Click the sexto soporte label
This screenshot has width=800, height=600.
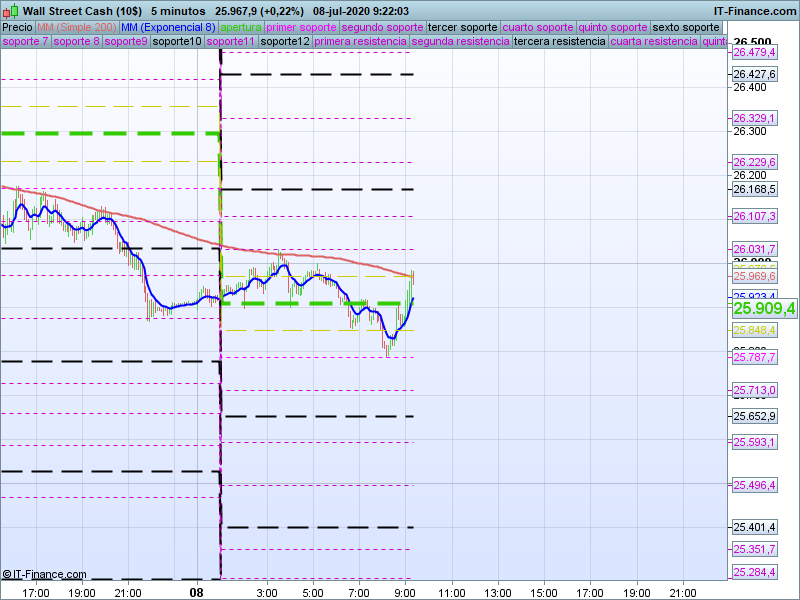685,27
